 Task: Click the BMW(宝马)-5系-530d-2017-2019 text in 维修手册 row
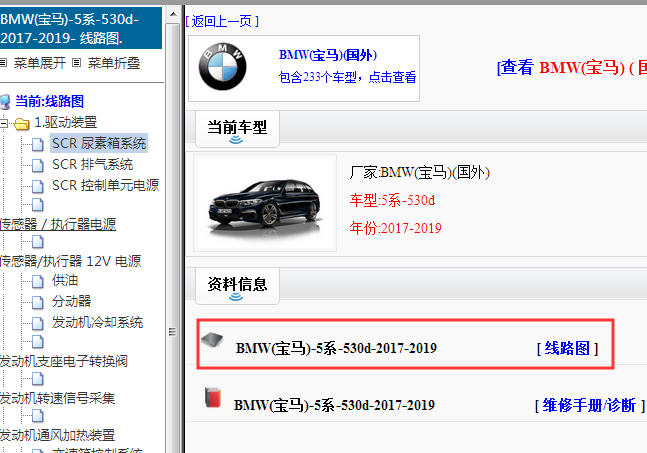(334, 405)
